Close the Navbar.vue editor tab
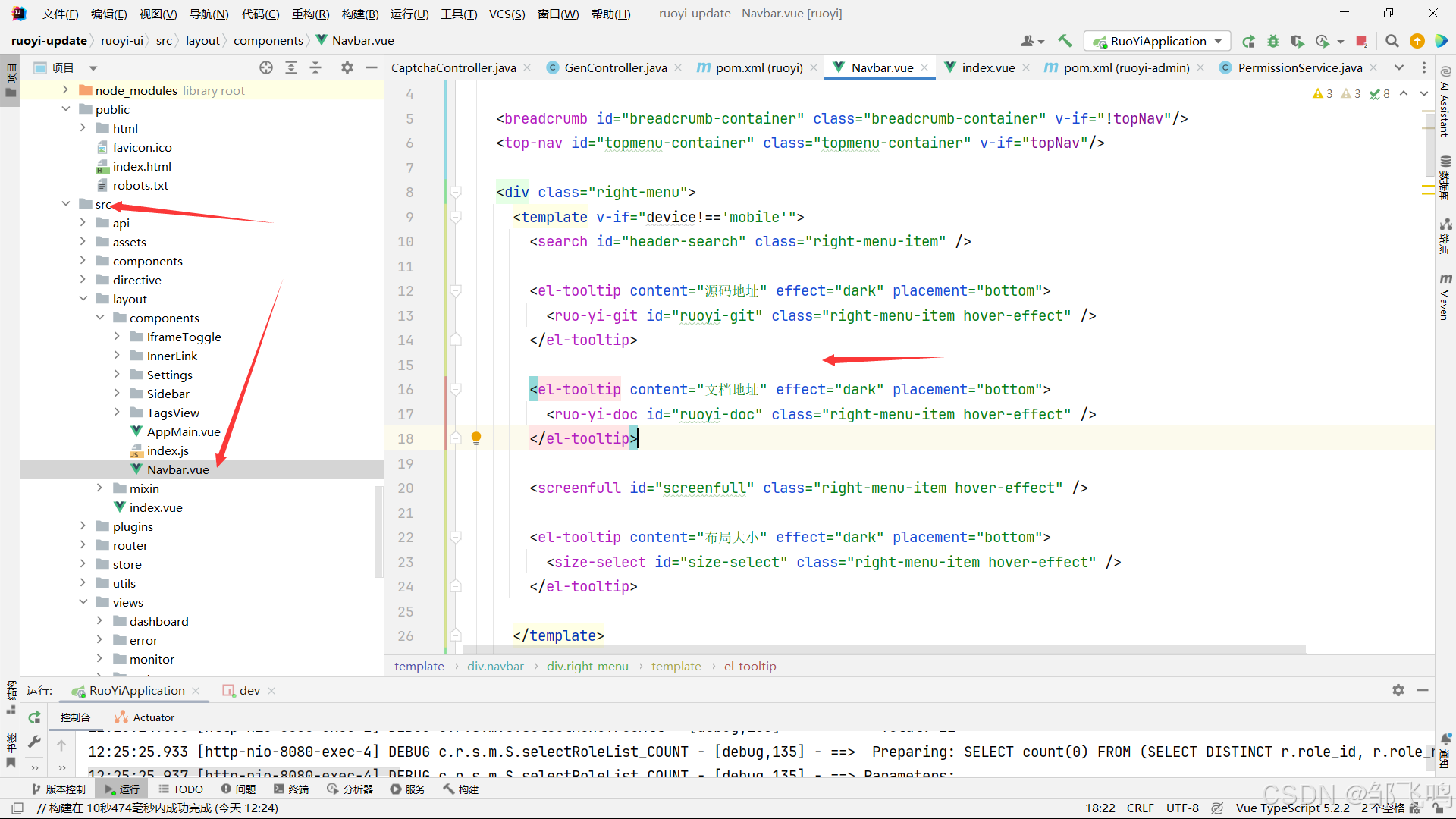The image size is (1456, 819). point(924,67)
